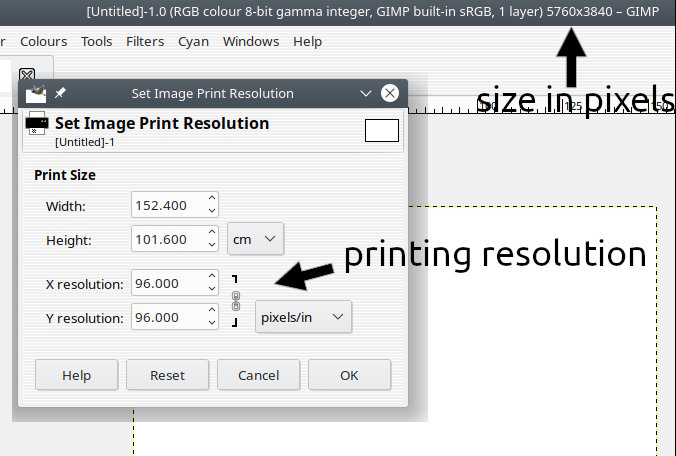Decrease Width with the down stepper arrow

pos(212,210)
